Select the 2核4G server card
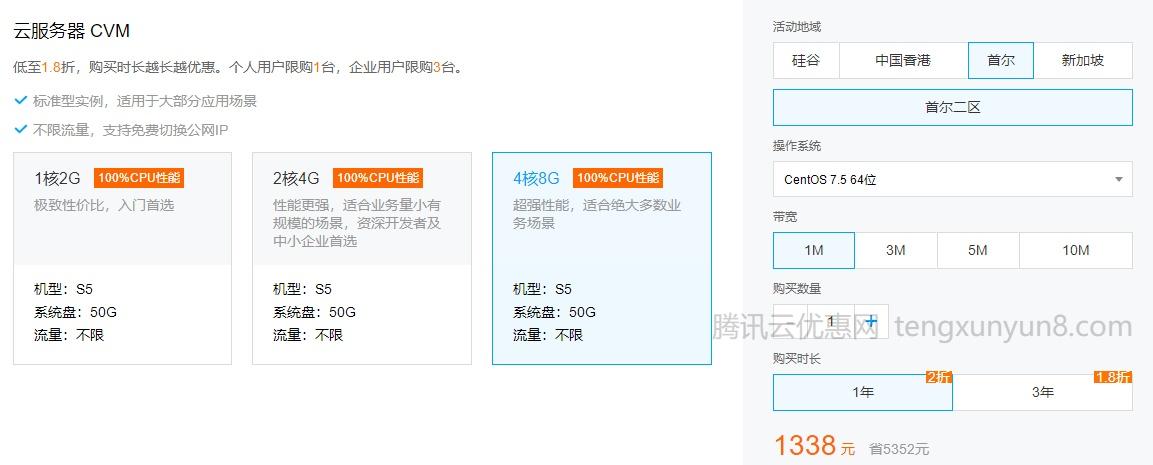Screen dimensions: 1153x465 (x=362, y=258)
